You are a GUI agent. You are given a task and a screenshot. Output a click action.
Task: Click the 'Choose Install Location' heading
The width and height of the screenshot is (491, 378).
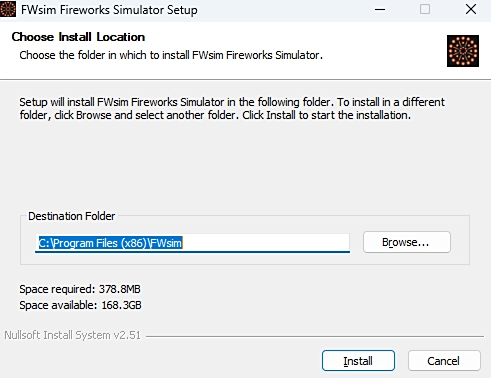pyautogui.click(x=78, y=37)
